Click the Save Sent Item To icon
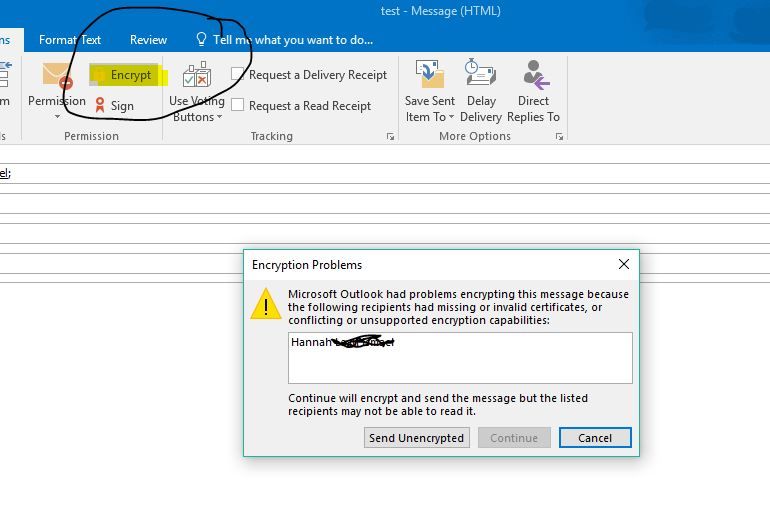 pos(430,74)
